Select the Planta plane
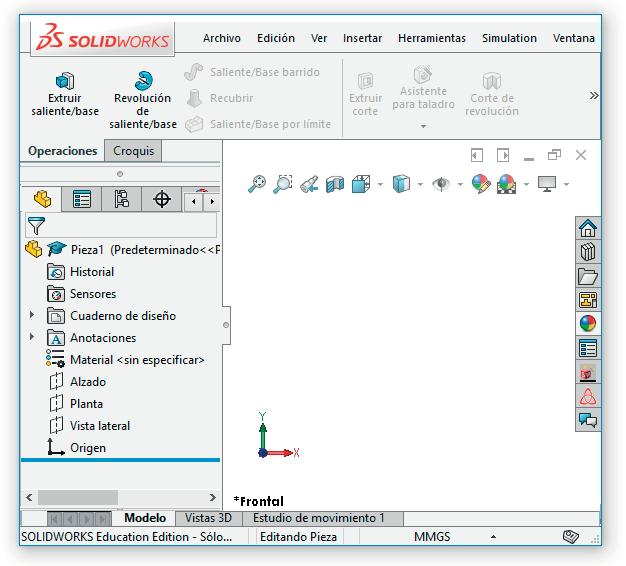This screenshot has width=626, height=566. (76, 404)
